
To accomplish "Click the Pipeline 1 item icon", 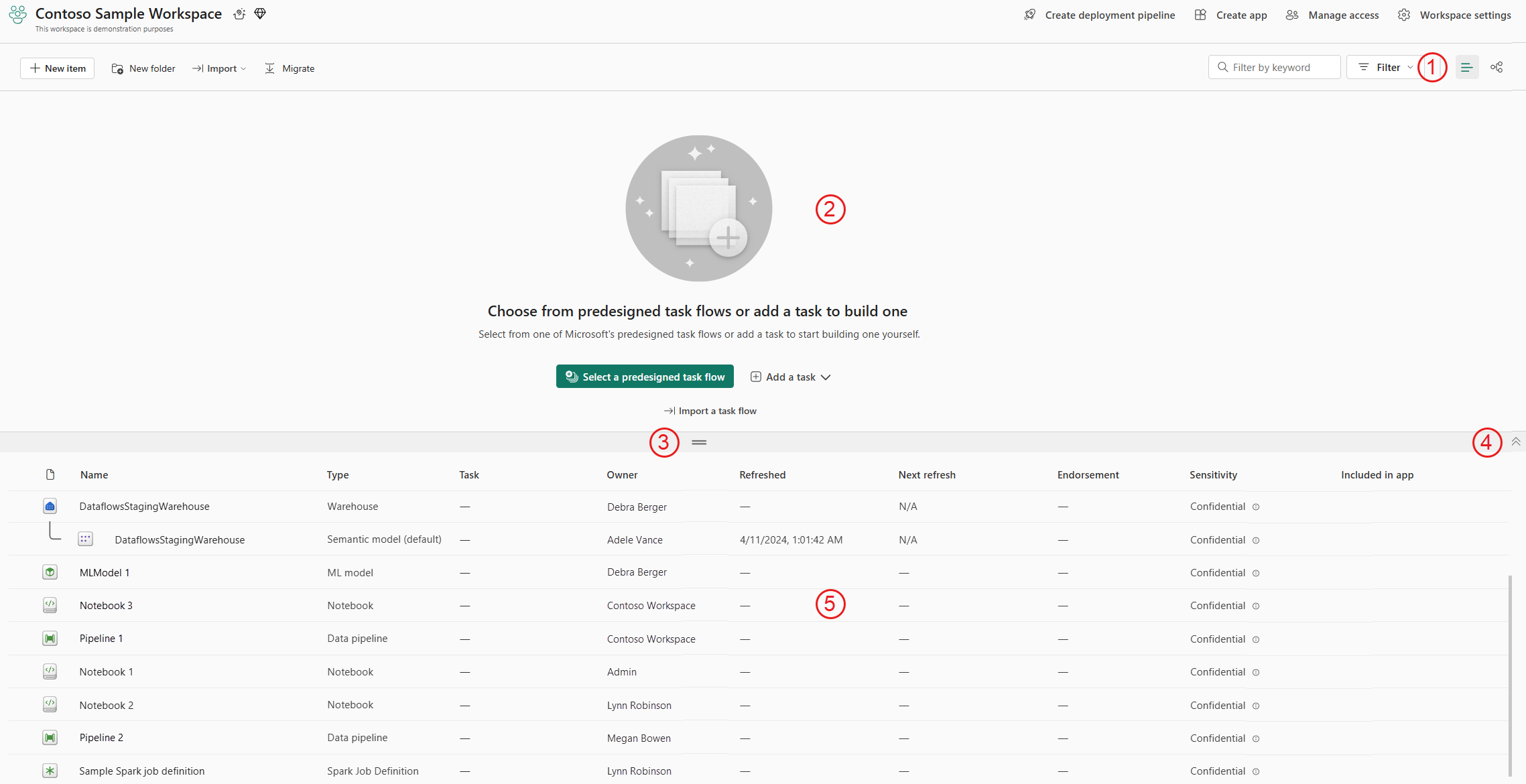I will [50, 639].
